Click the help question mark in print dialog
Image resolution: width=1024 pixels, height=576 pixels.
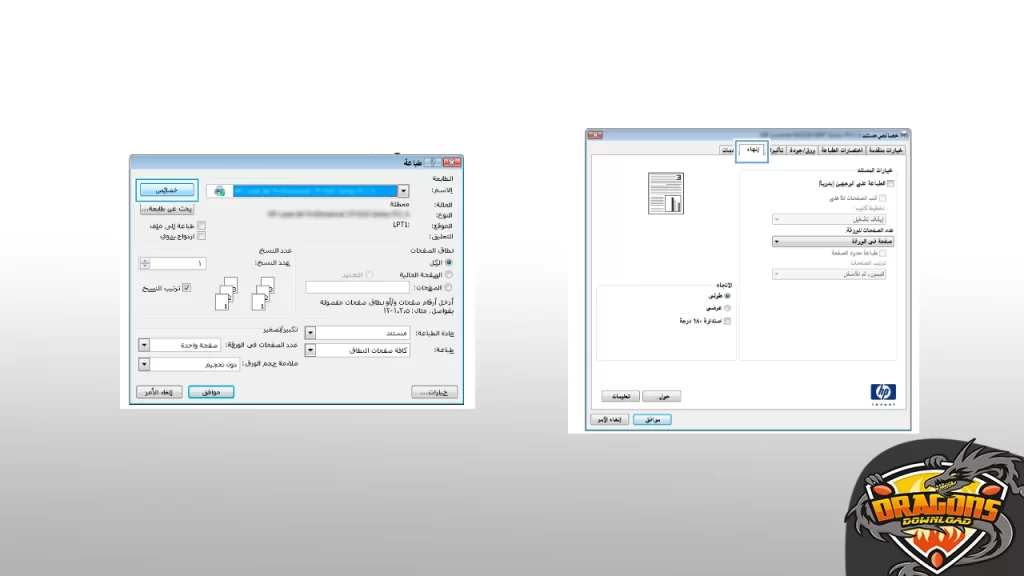pos(439,162)
